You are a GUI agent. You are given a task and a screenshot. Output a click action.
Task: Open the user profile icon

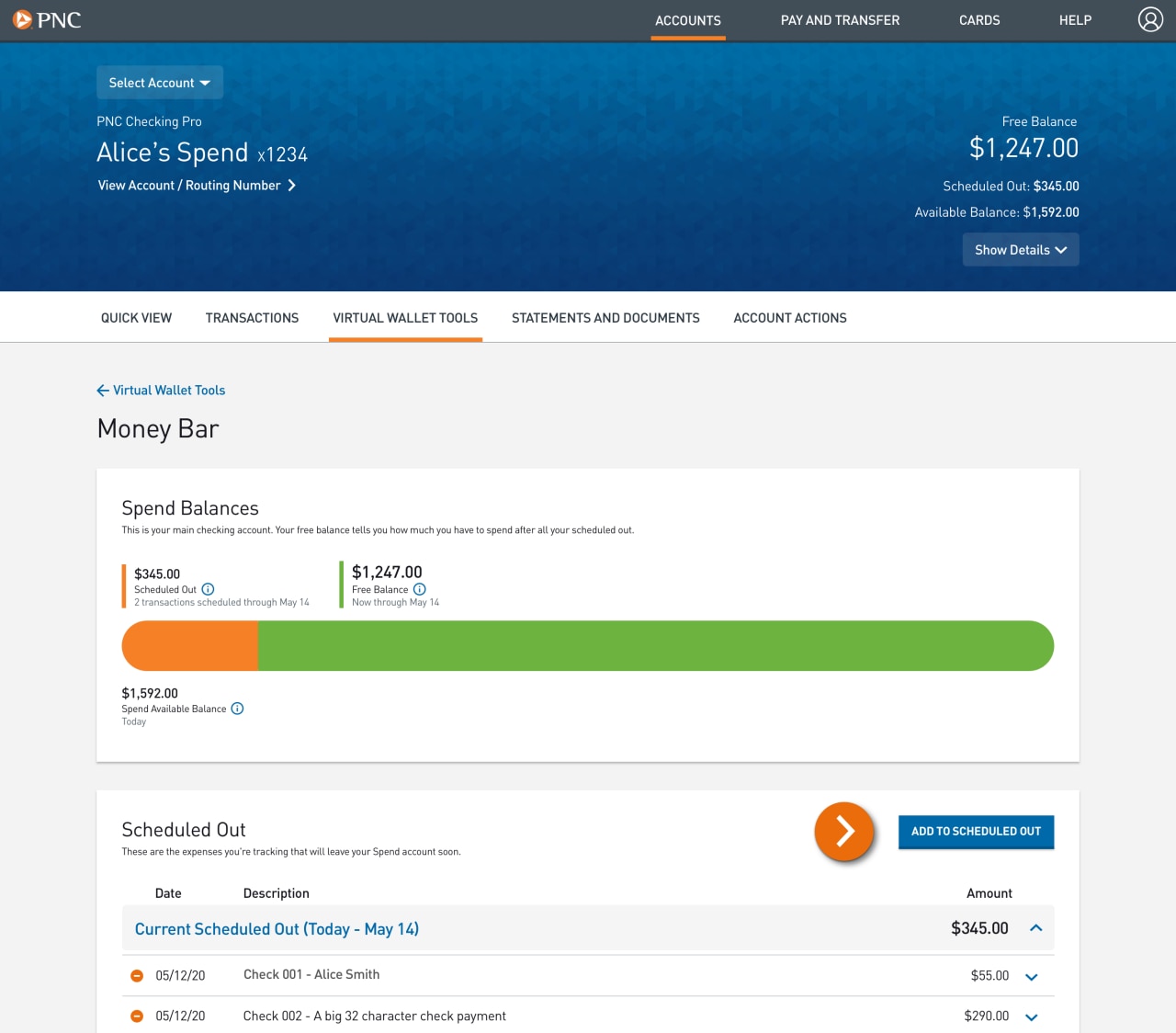pyautogui.click(x=1150, y=18)
